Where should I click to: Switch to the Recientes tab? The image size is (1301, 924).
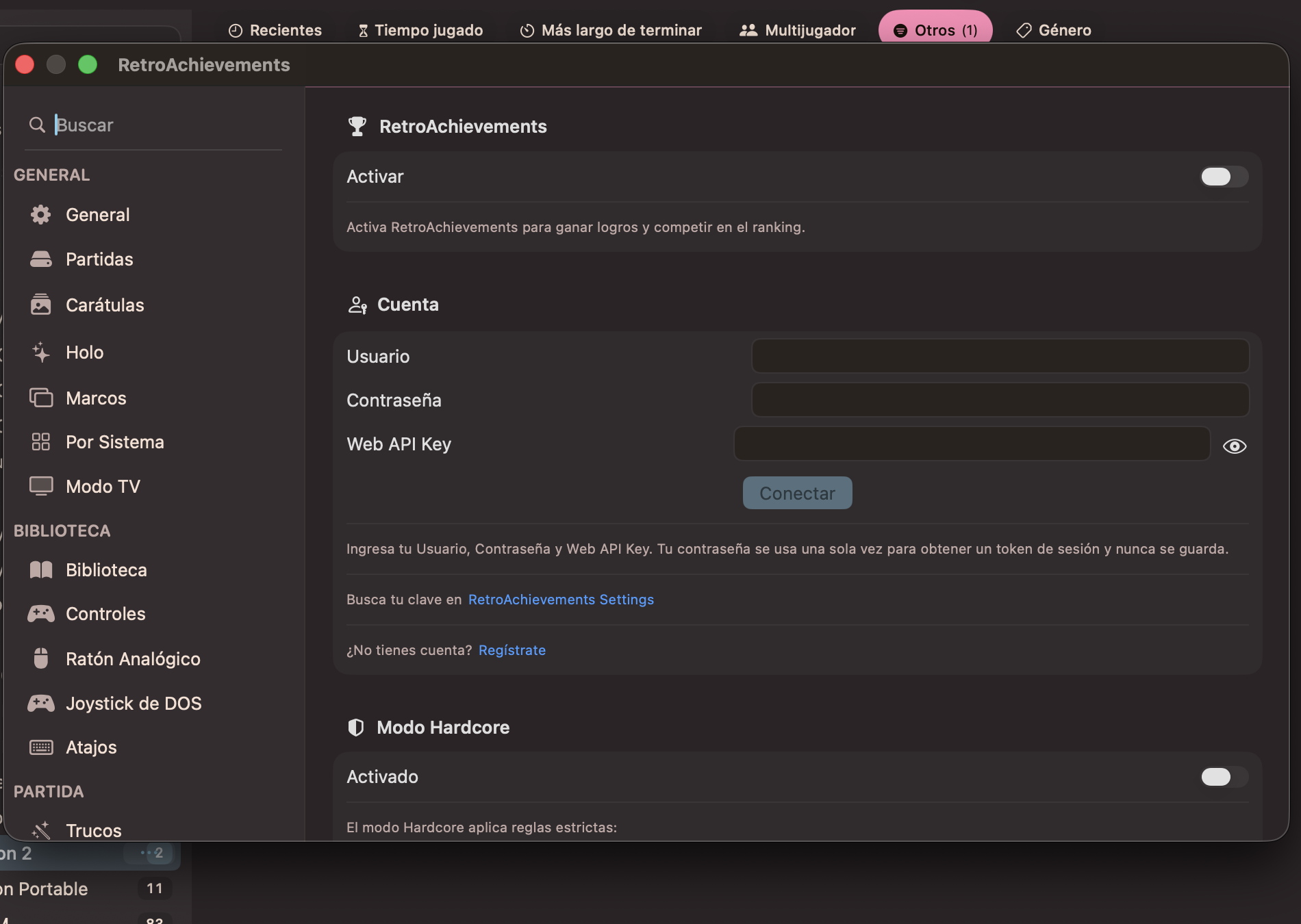tap(275, 30)
